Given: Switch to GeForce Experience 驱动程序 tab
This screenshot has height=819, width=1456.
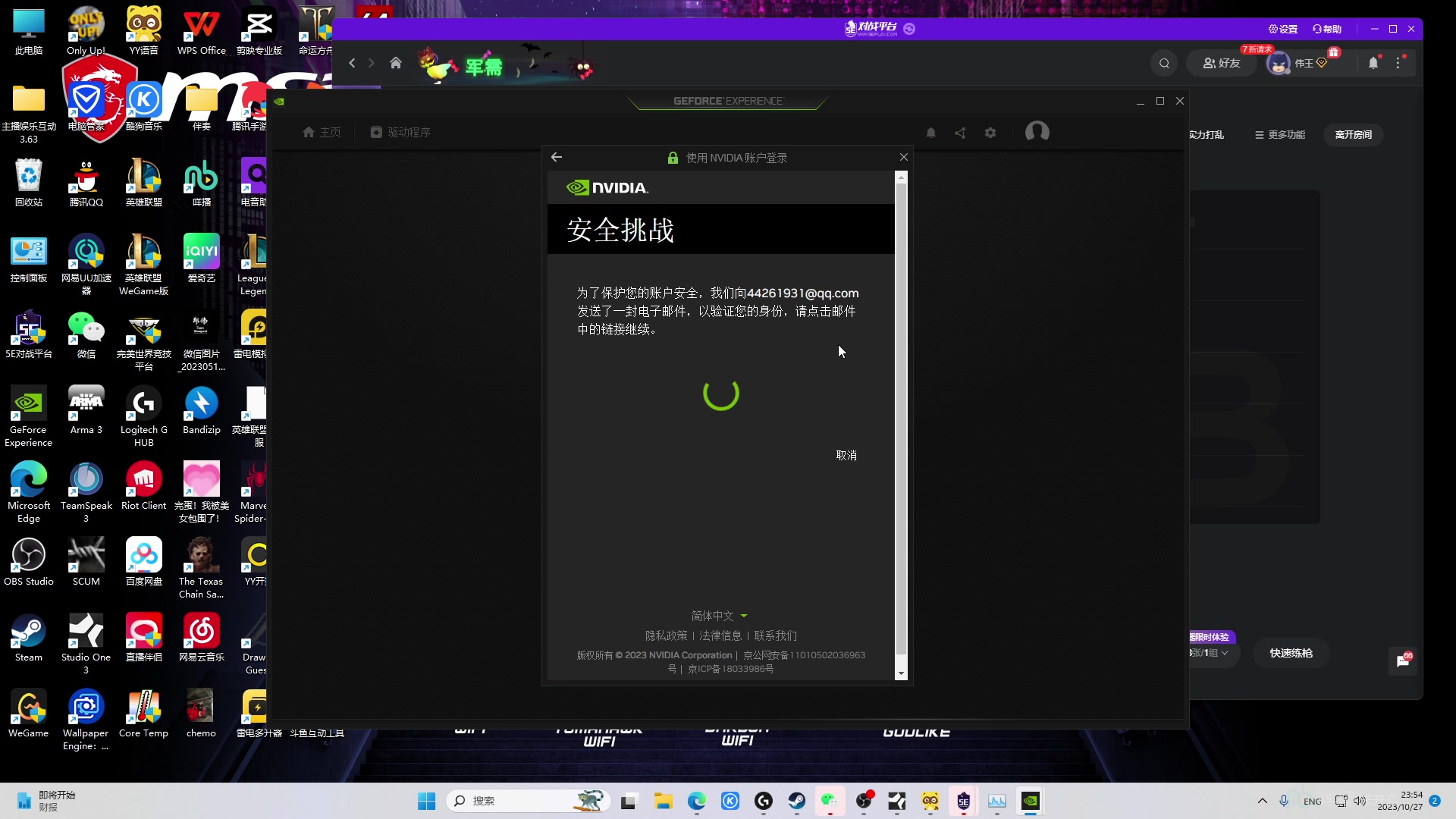Looking at the screenshot, I should pos(400,132).
